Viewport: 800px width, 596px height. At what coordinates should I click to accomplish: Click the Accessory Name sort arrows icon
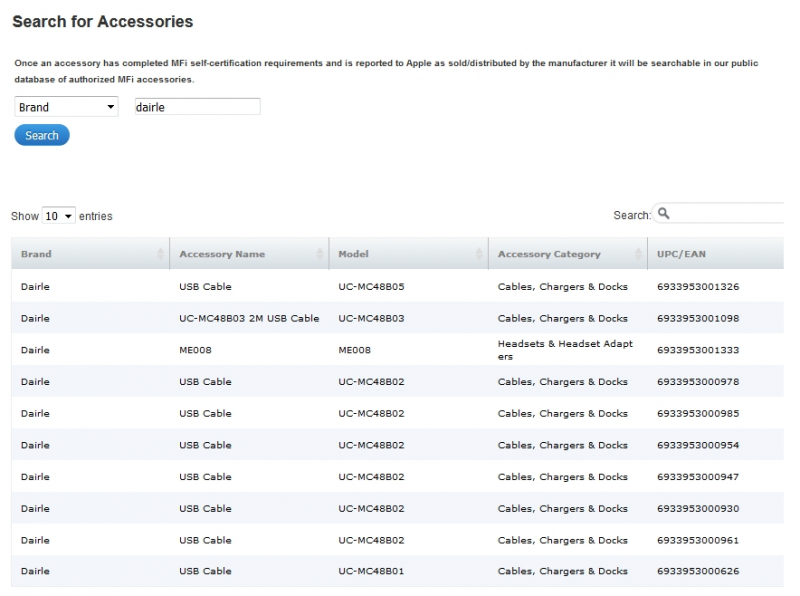pyautogui.click(x=320, y=255)
